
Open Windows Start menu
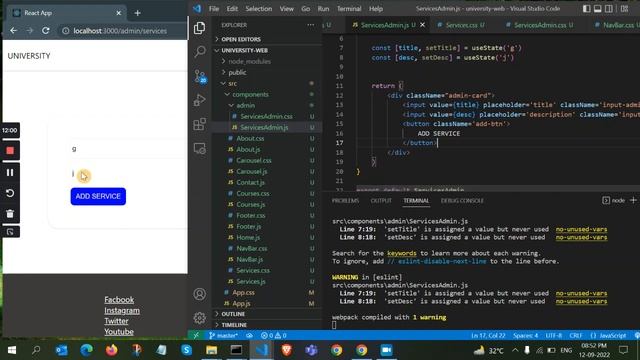pos(11,350)
